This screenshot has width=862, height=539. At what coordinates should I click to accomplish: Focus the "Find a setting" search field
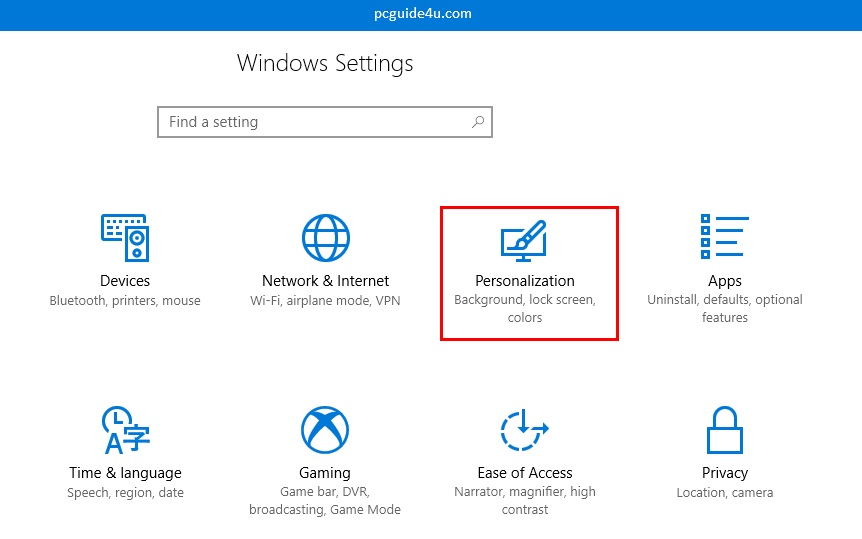tap(315, 122)
